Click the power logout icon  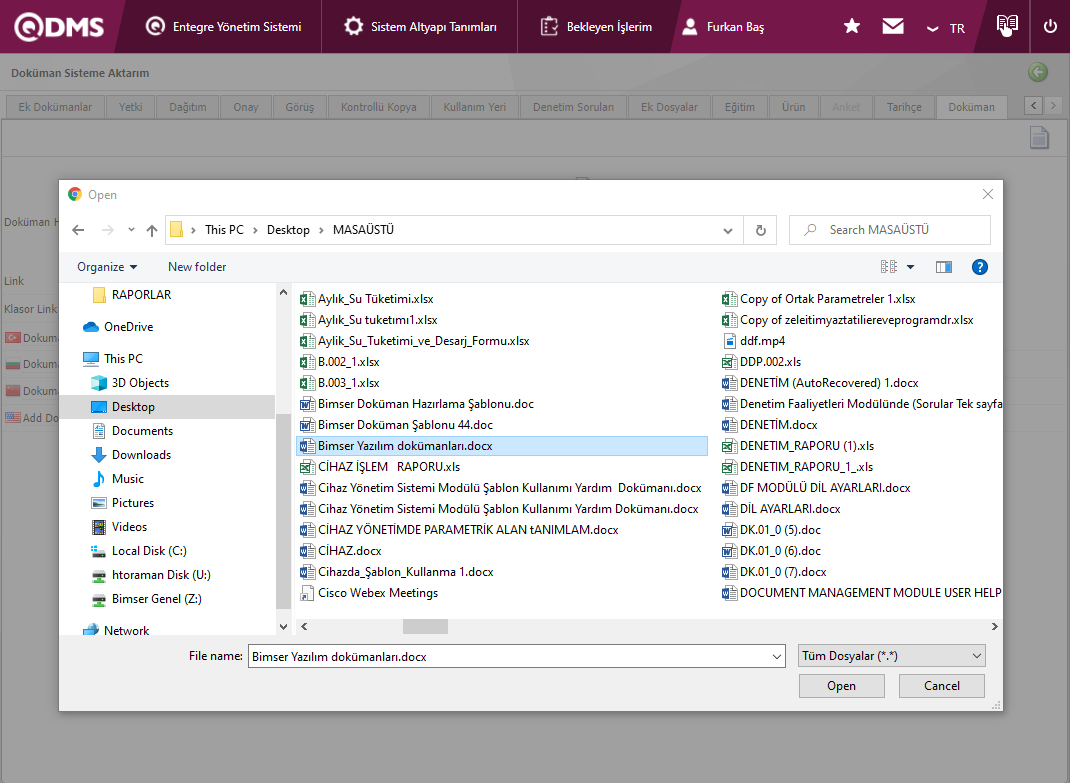click(x=1050, y=27)
